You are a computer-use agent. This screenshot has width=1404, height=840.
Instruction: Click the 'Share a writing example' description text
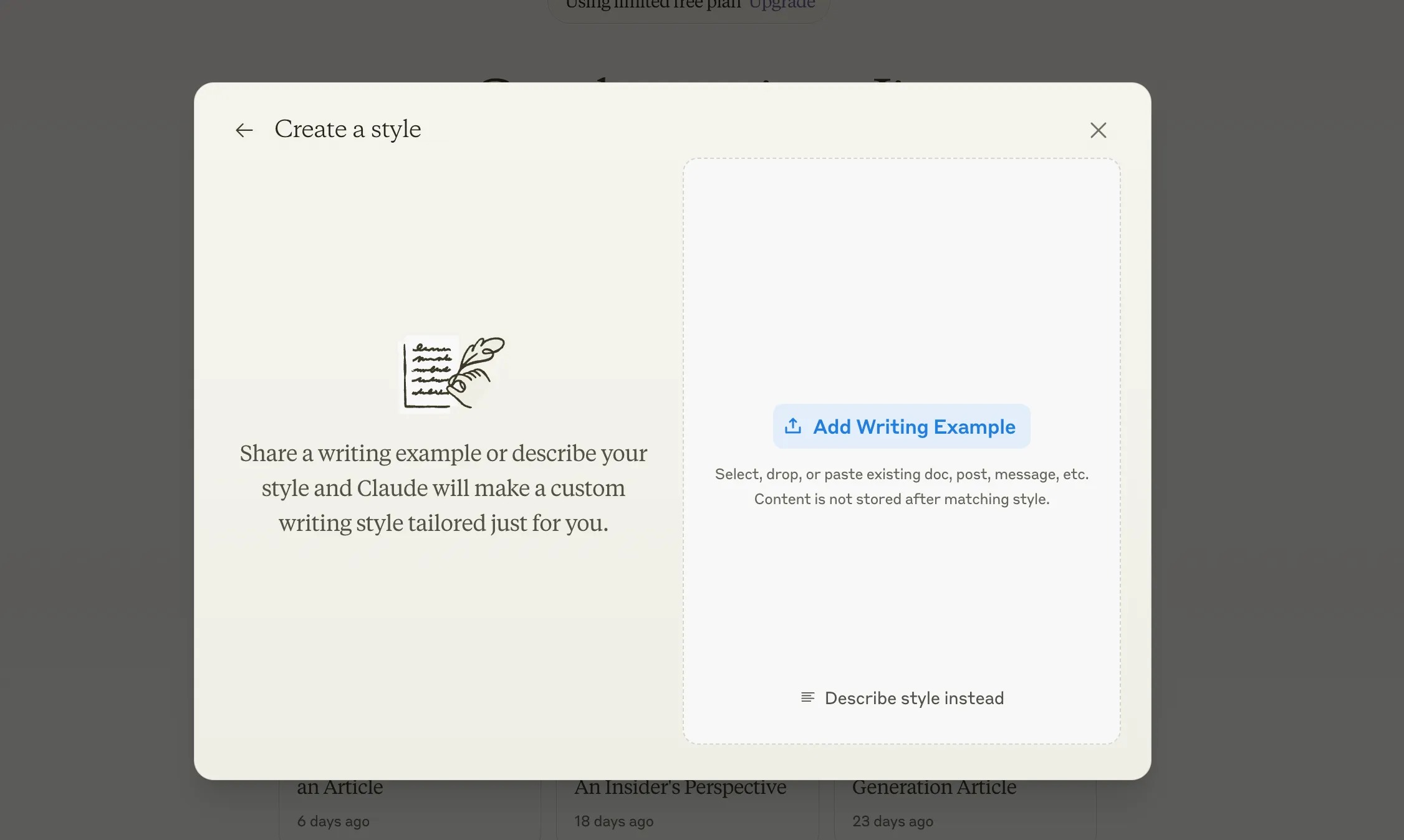(443, 488)
